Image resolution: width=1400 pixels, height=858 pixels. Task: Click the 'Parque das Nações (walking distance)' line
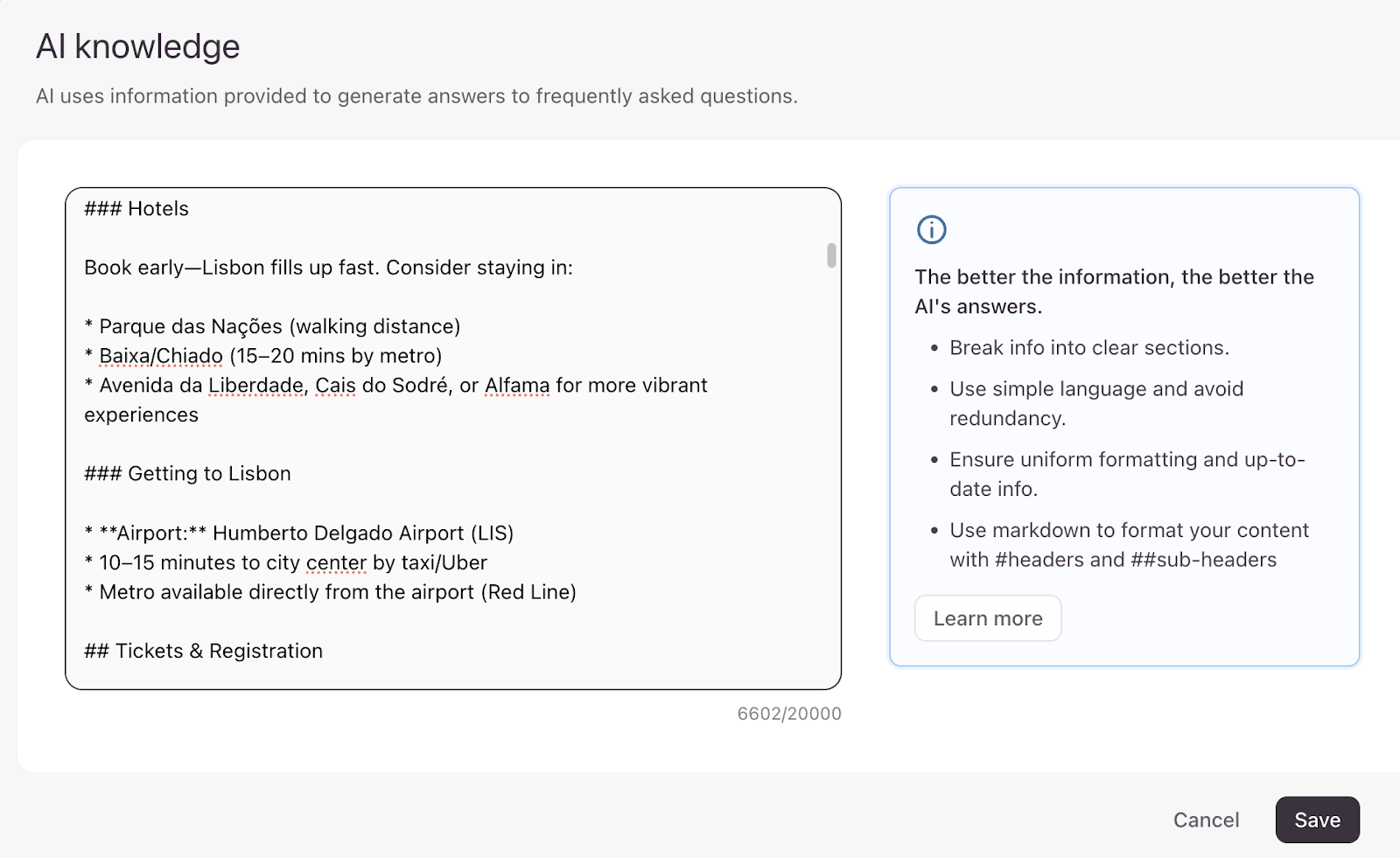pyautogui.click(x=272, y=326)
